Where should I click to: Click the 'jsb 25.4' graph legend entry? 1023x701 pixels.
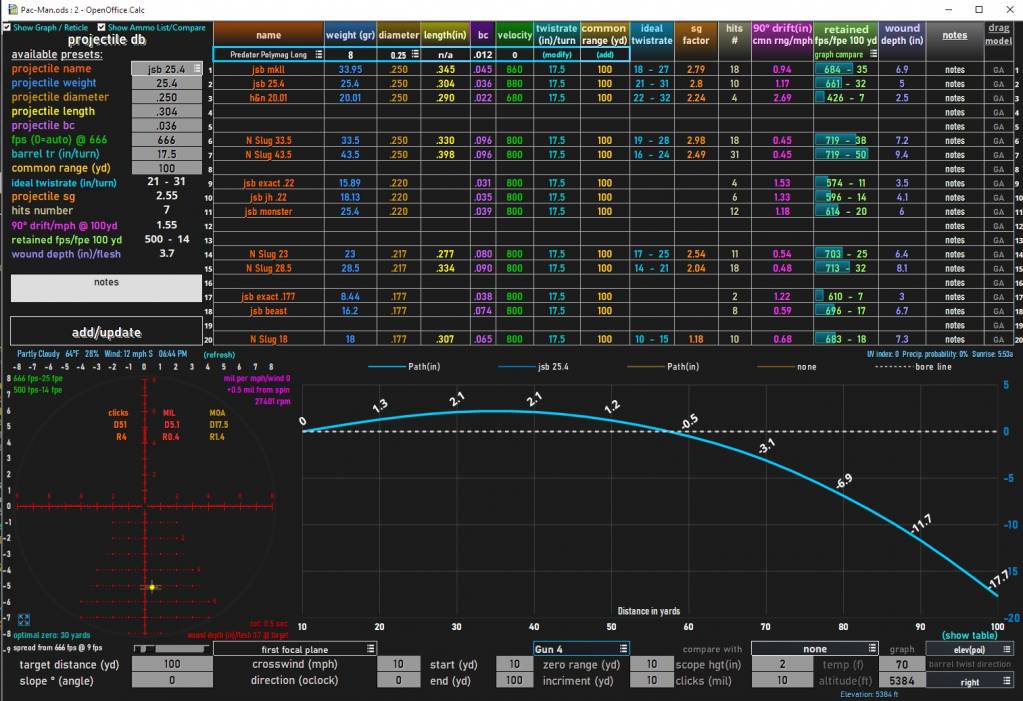[x=533, y=367]
